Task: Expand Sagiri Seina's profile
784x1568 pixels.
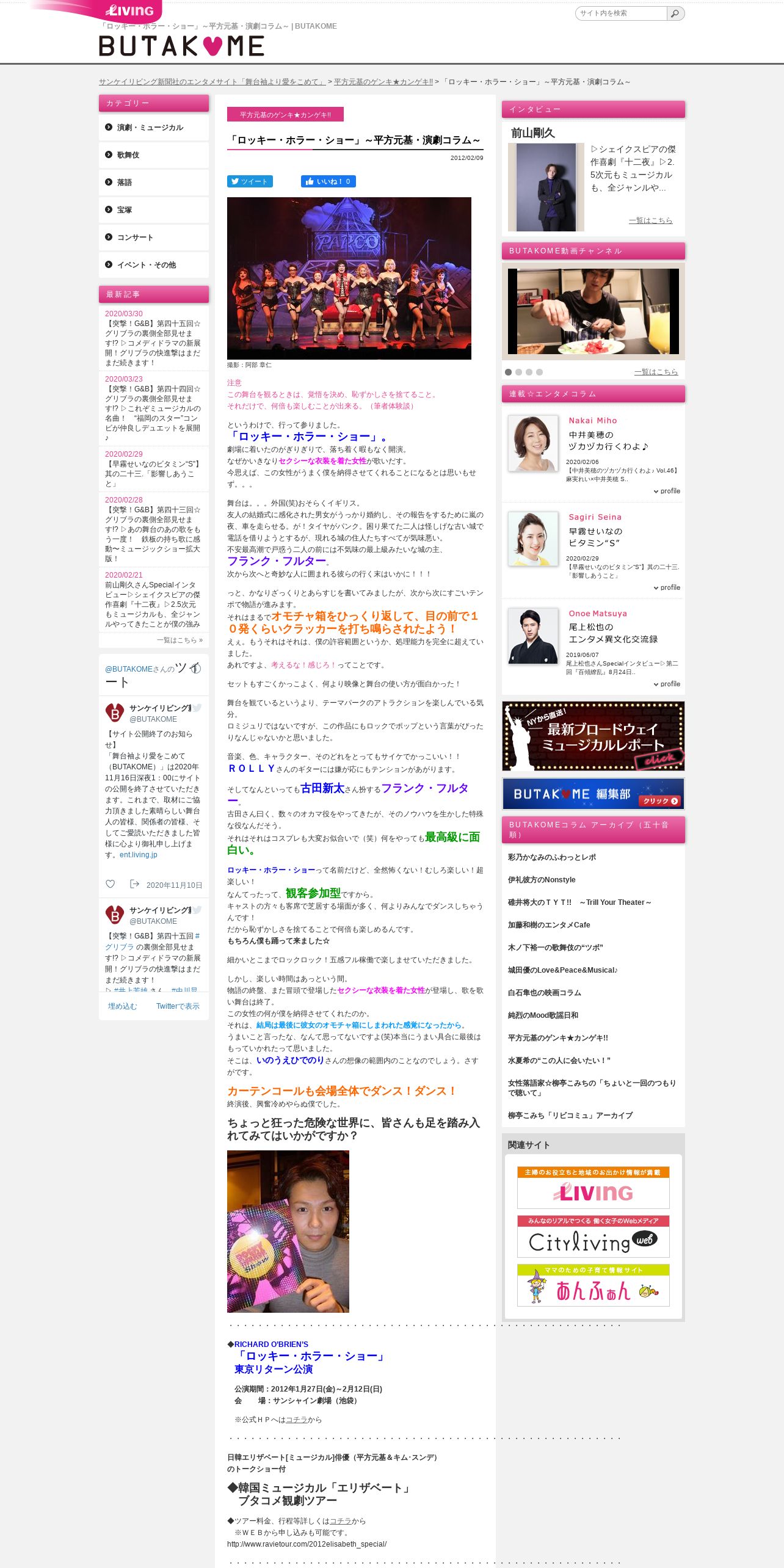Action: [667, 587]
